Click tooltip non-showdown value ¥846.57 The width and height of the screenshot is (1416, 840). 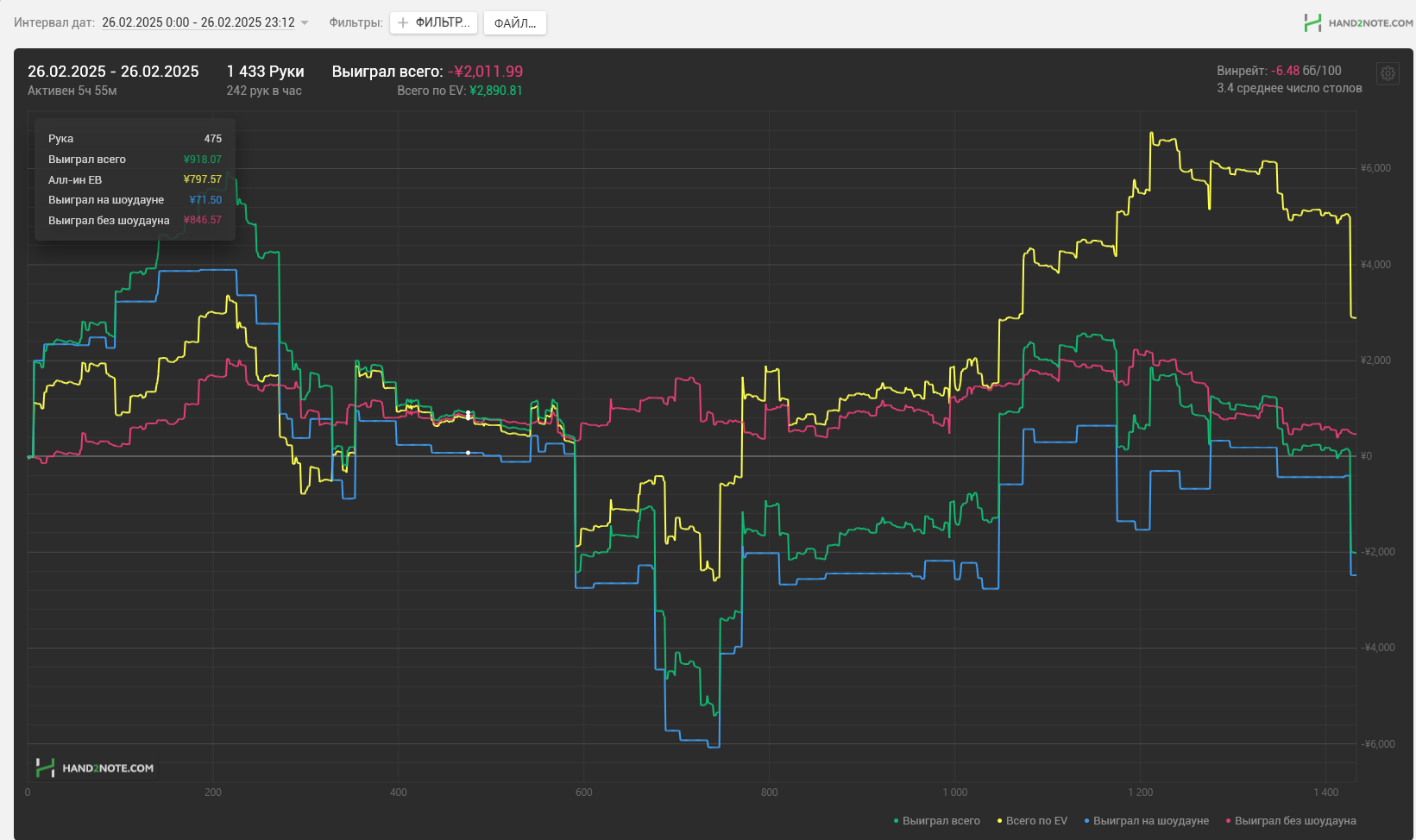pos(203,220)
